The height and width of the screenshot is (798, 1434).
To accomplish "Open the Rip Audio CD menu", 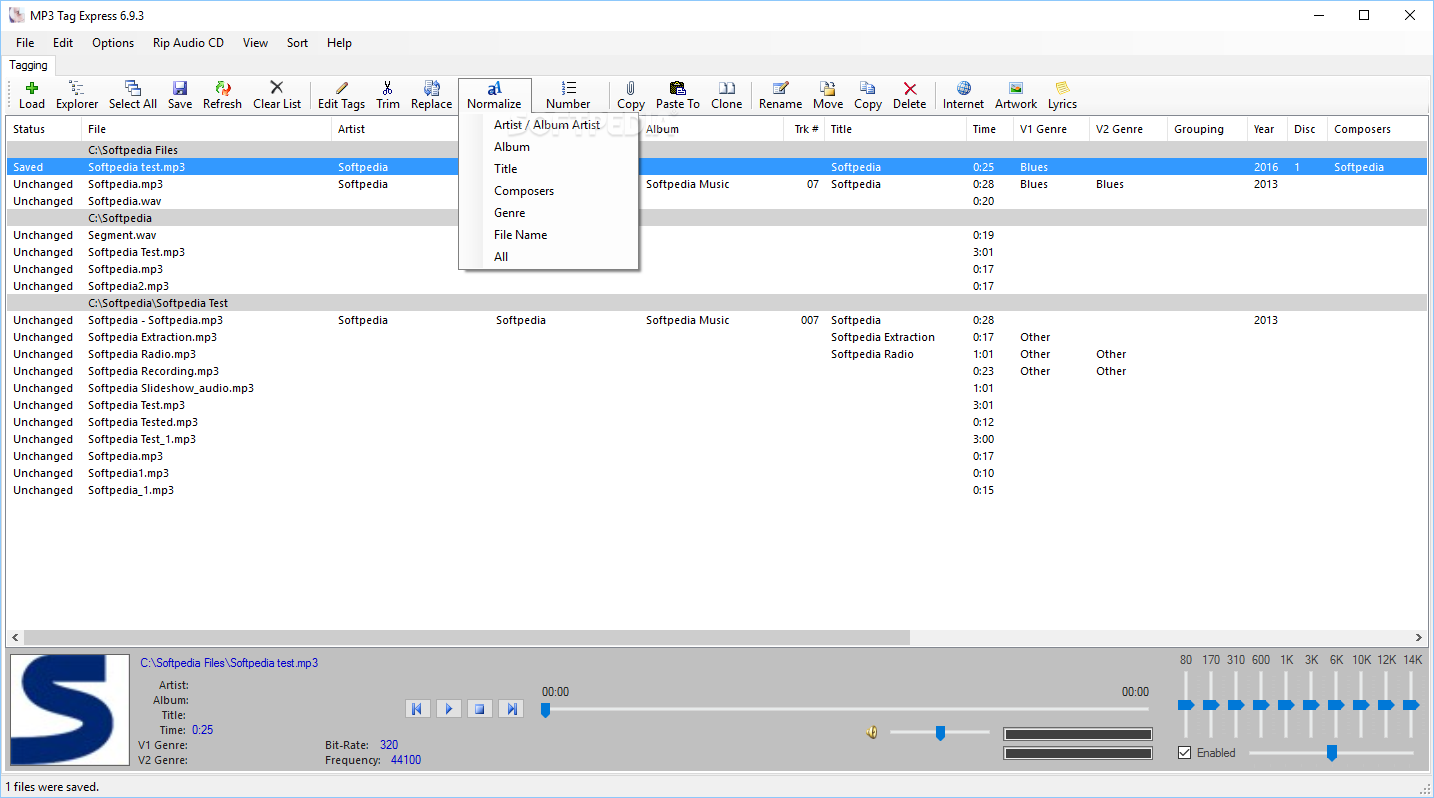I will (x=188, y=43).
